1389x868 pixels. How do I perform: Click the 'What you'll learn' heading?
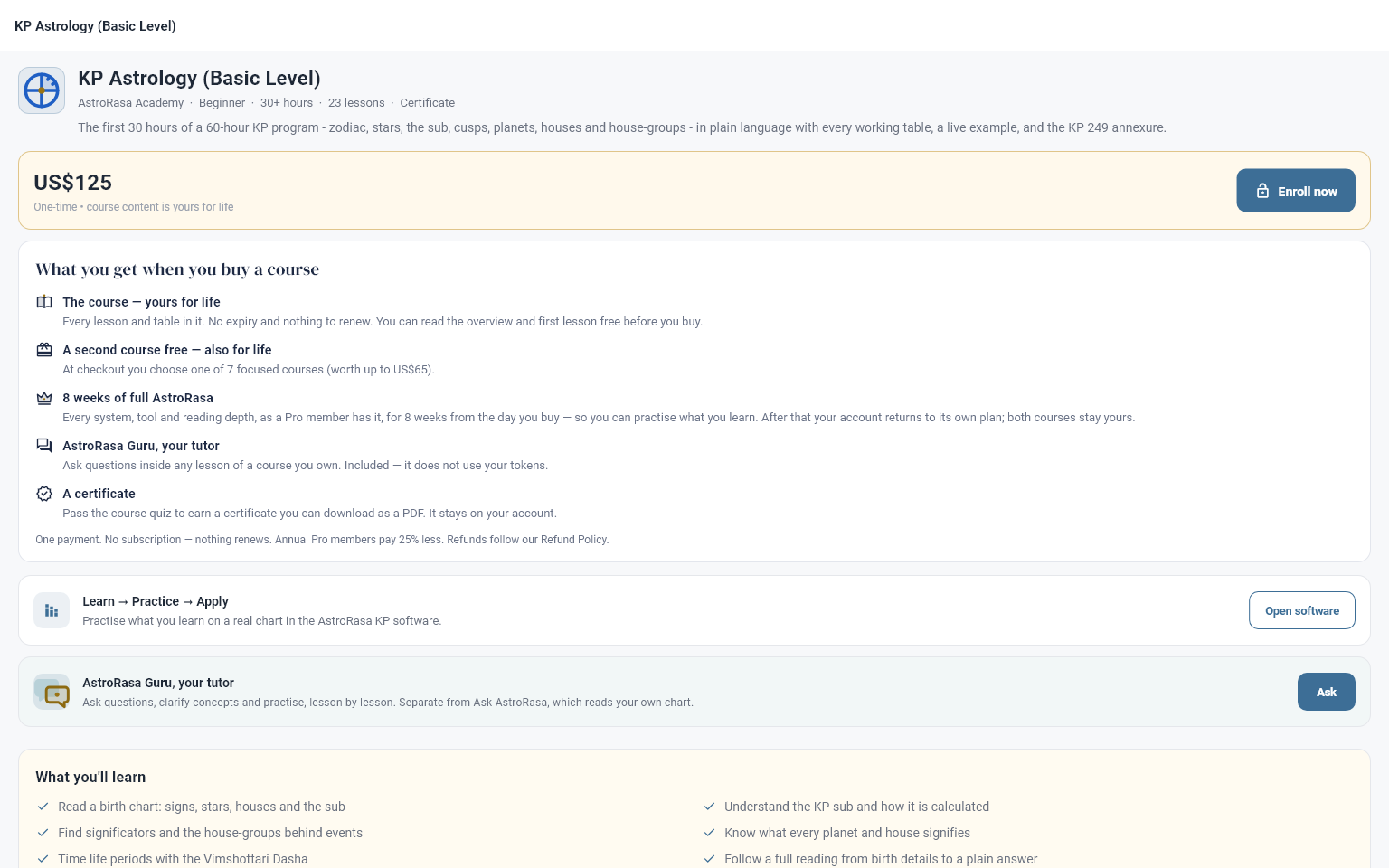click(x=90, y=777)
